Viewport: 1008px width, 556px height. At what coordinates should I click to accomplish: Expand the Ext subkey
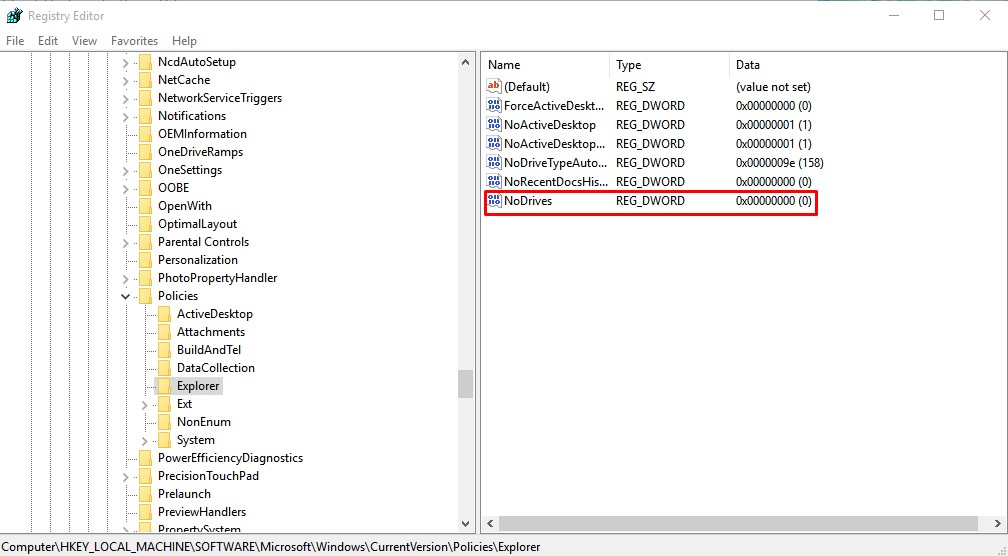[145, 405]
